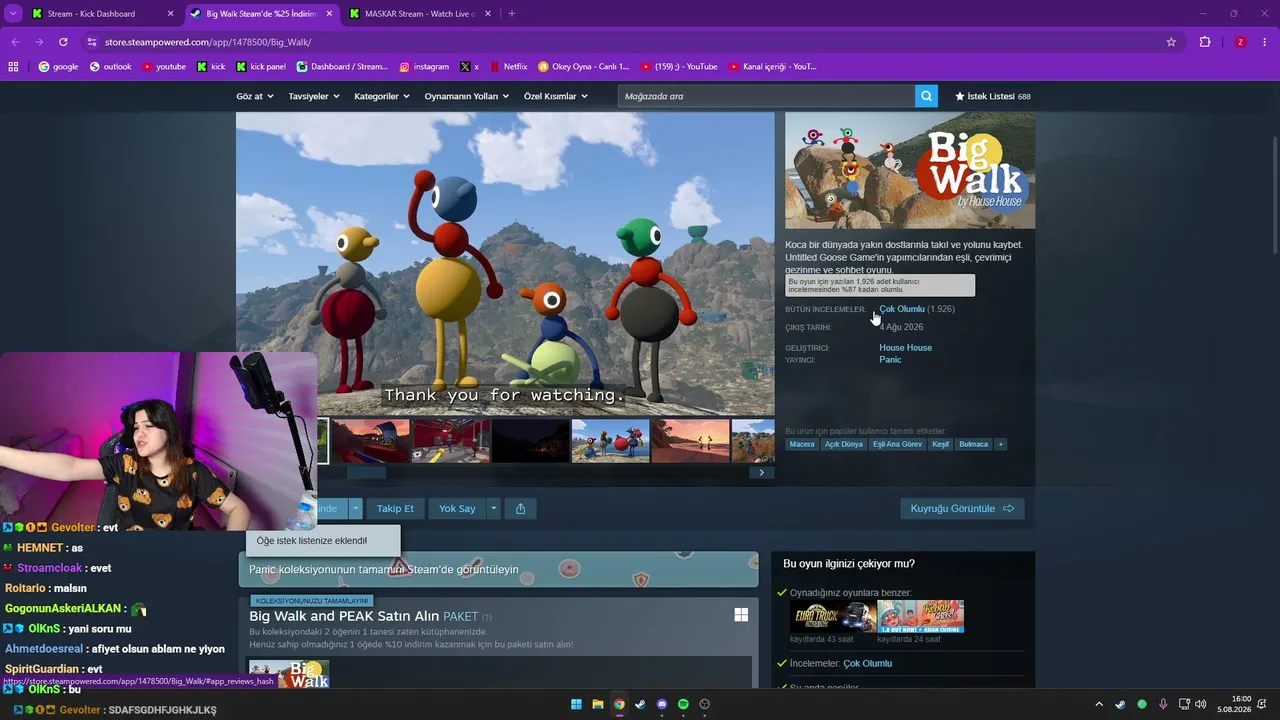Open İstek Listesi wishlist link
The height and width of the screenshot is (720, 1280).
(x=993, y=96)
